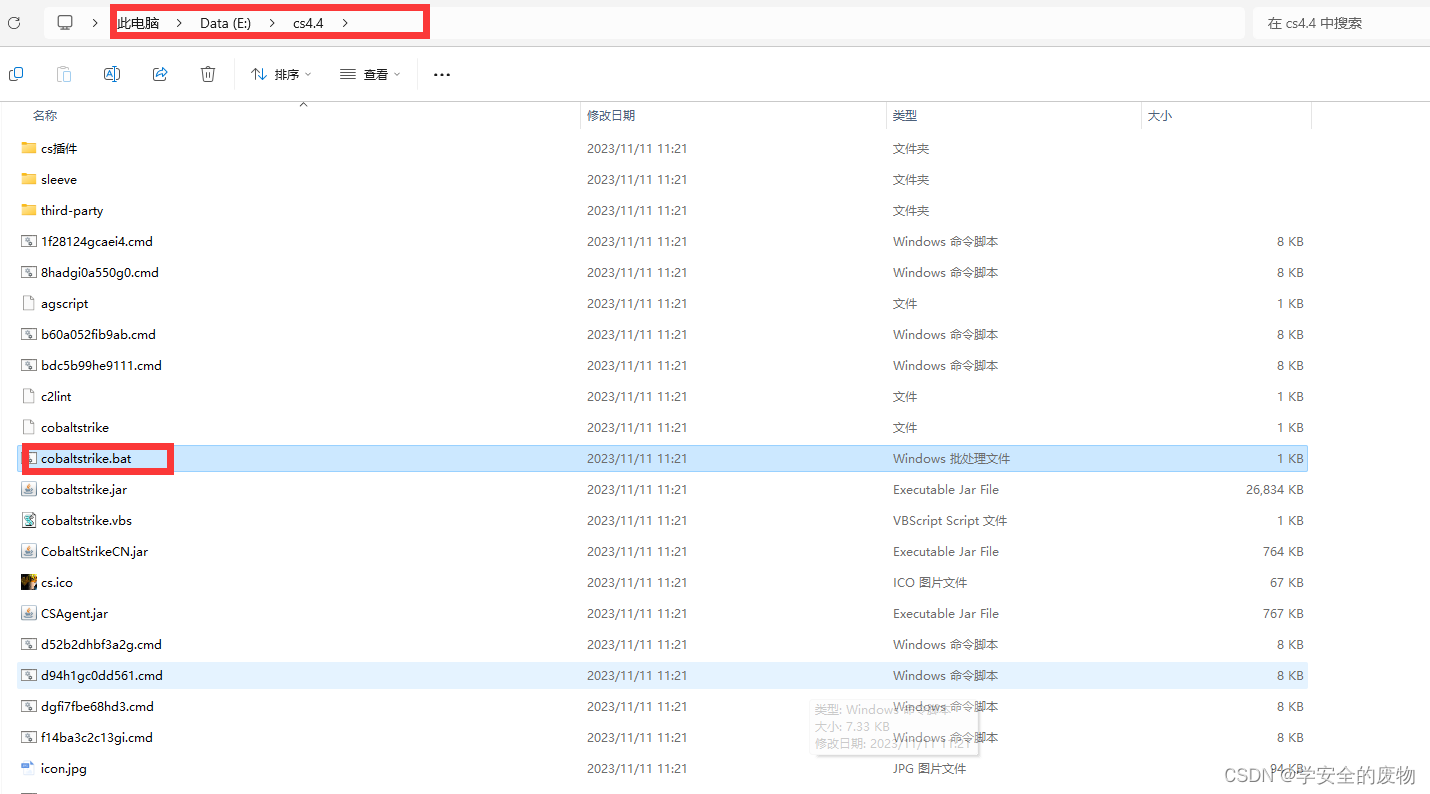Click the CobaltStrikeCN.jar file icon

click(28, 551)
